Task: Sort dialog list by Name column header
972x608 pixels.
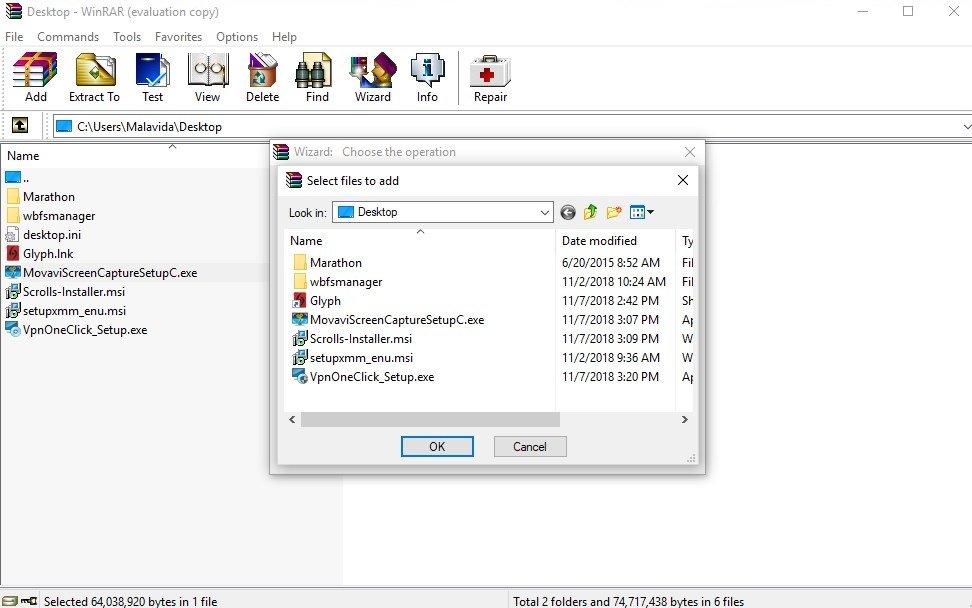Action: (x=420, y=240)
